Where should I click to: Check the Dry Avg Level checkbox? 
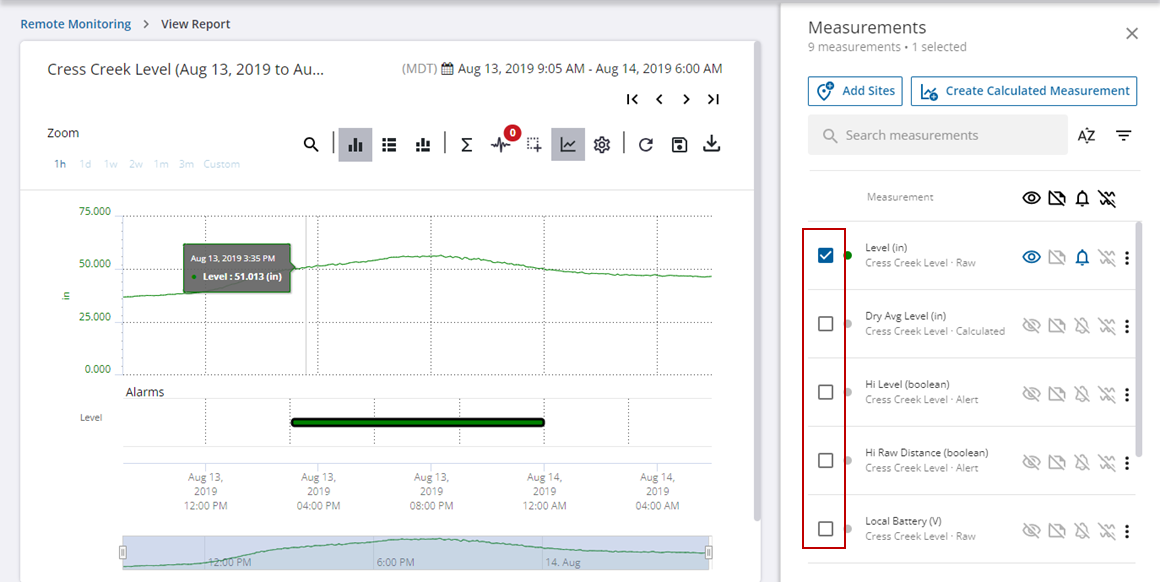[x=825, y=324]
